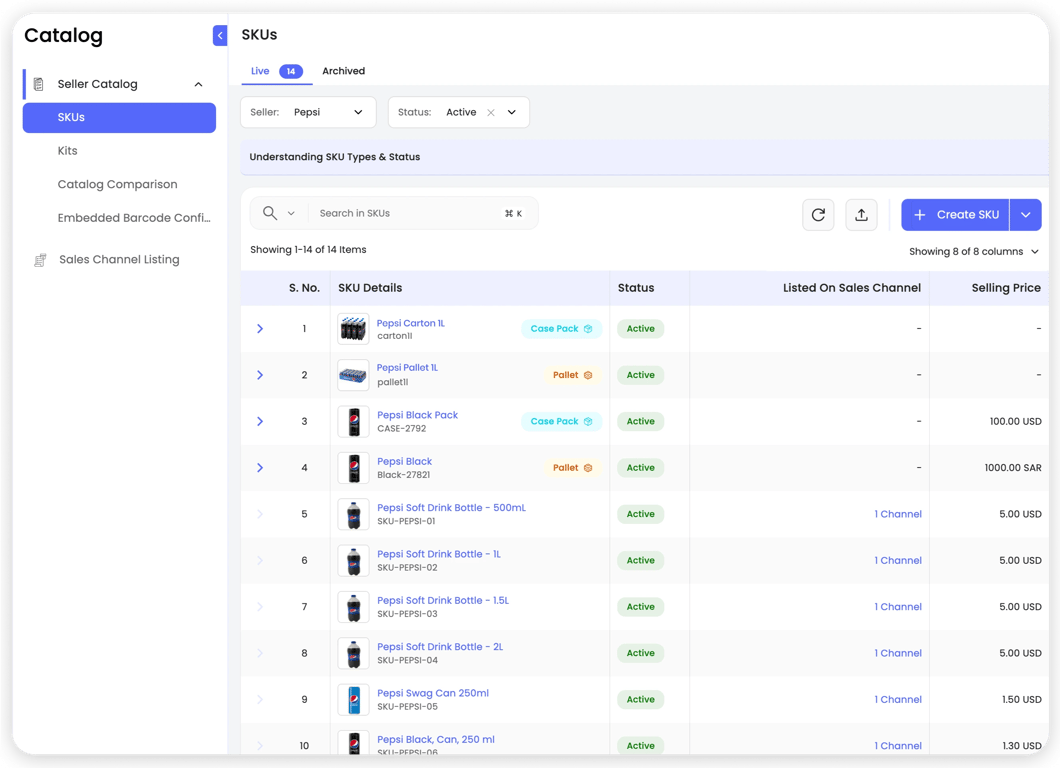Click the 500mL bottle product image
Screen dimensions: 1060x768
tap(353, 514)
